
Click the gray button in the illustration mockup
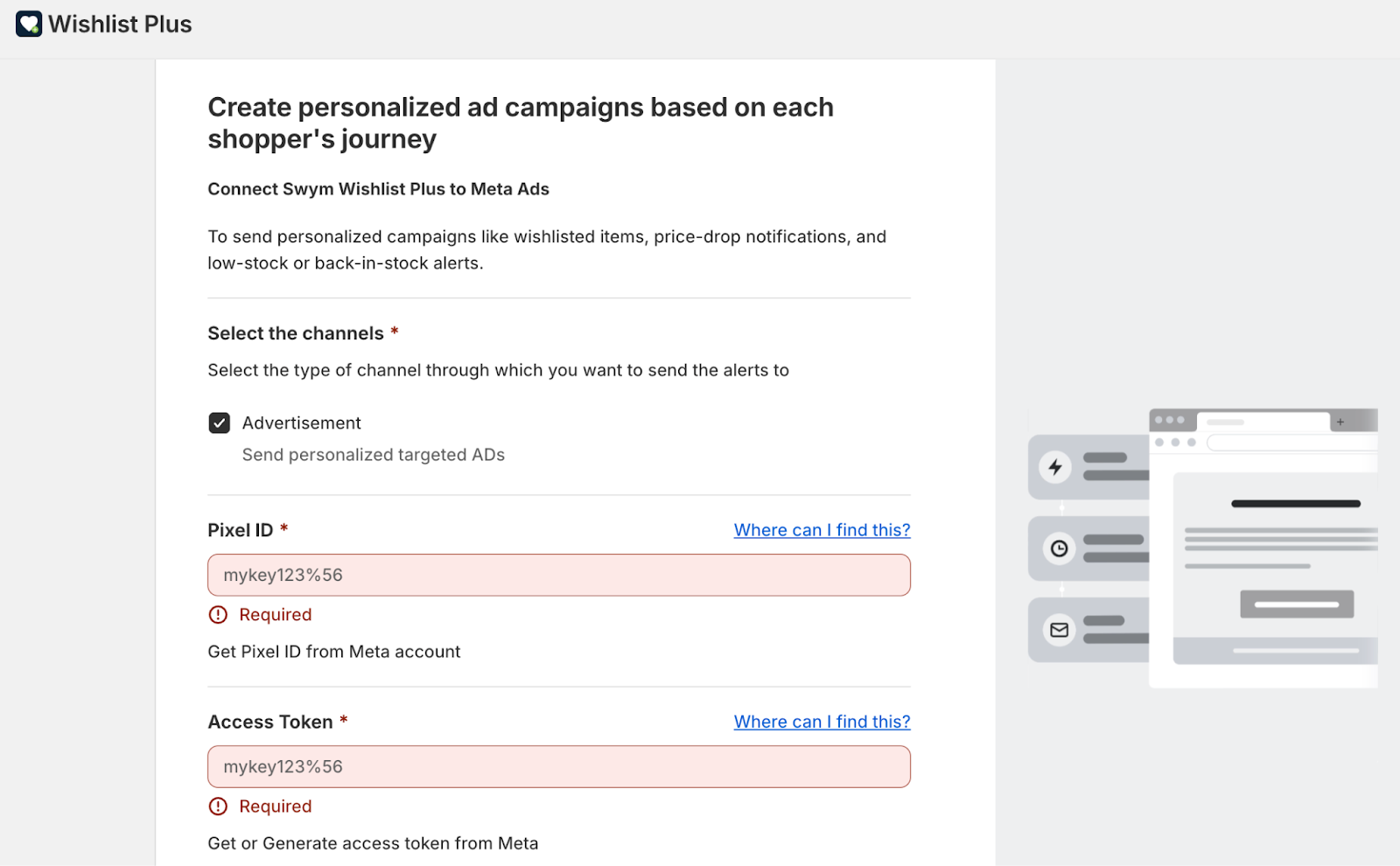pyautogui.click(x=1296, y=604)
